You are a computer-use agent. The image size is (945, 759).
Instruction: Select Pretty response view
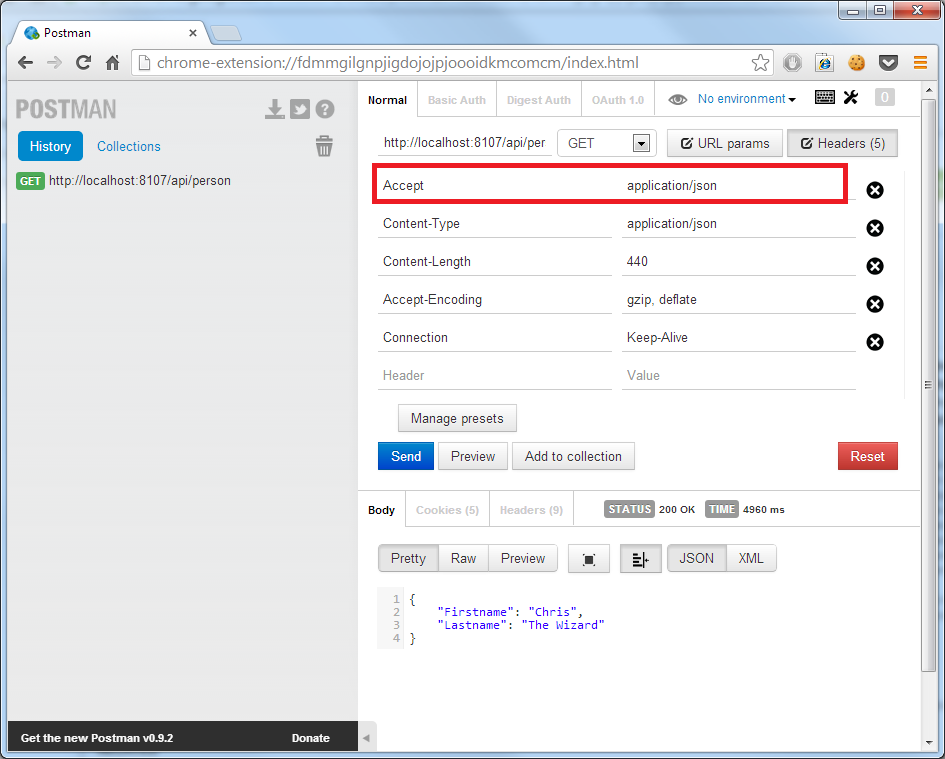tap(408, 558)
